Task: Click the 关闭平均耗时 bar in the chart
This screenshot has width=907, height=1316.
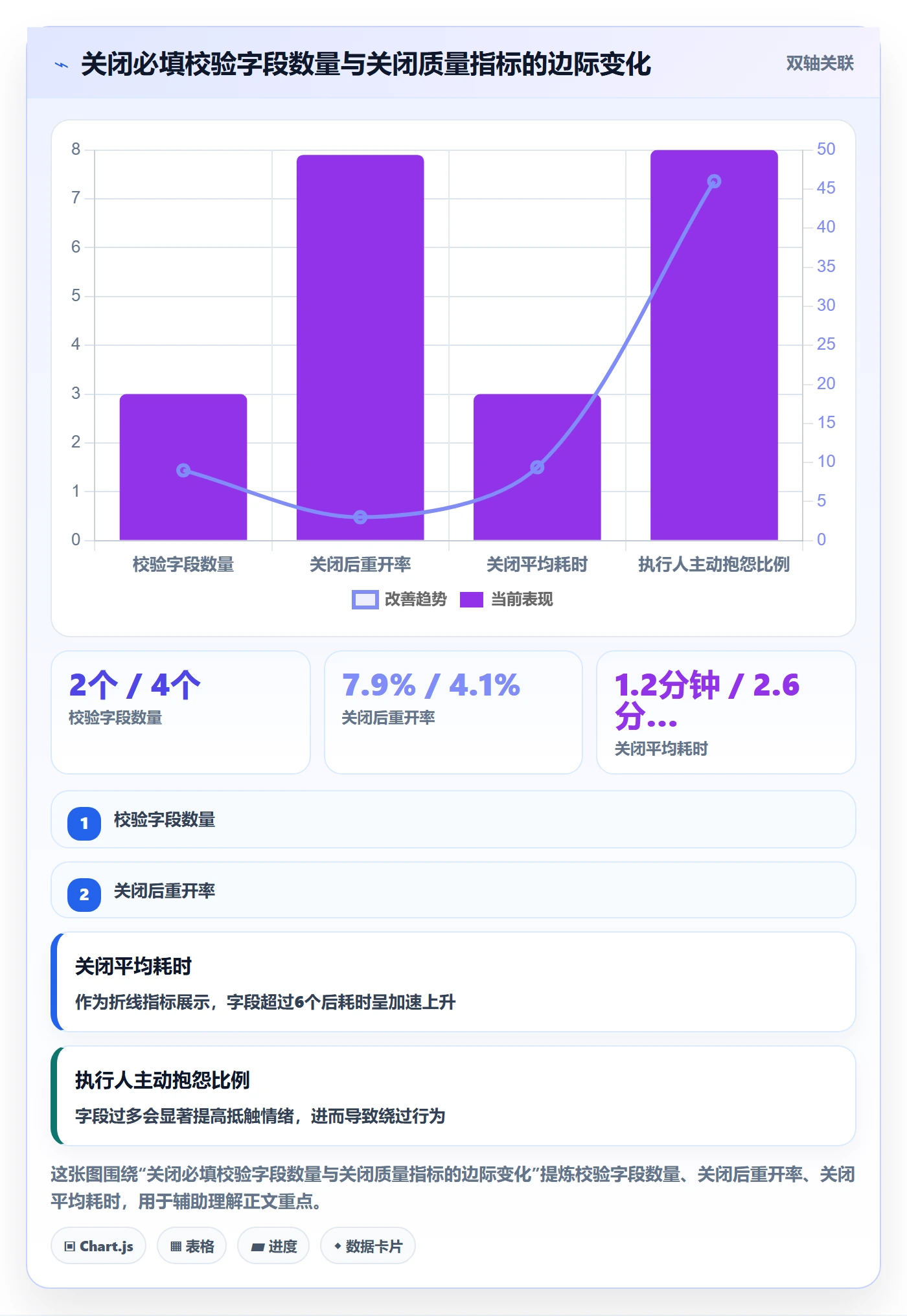Action: tap(537, 467)
